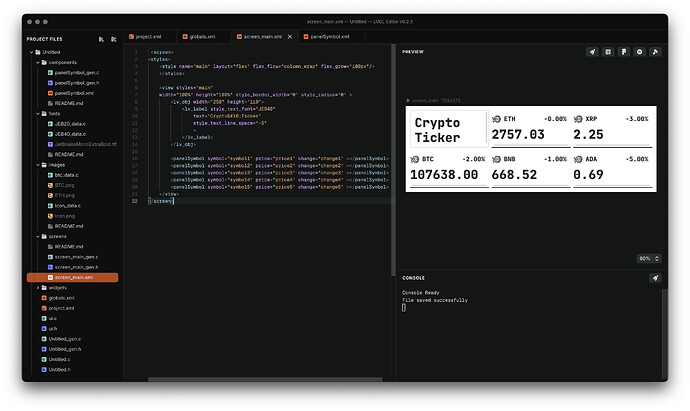Click the rocket icon in Console header
This screenshot has height=411, width=690.
coord(655,278)
